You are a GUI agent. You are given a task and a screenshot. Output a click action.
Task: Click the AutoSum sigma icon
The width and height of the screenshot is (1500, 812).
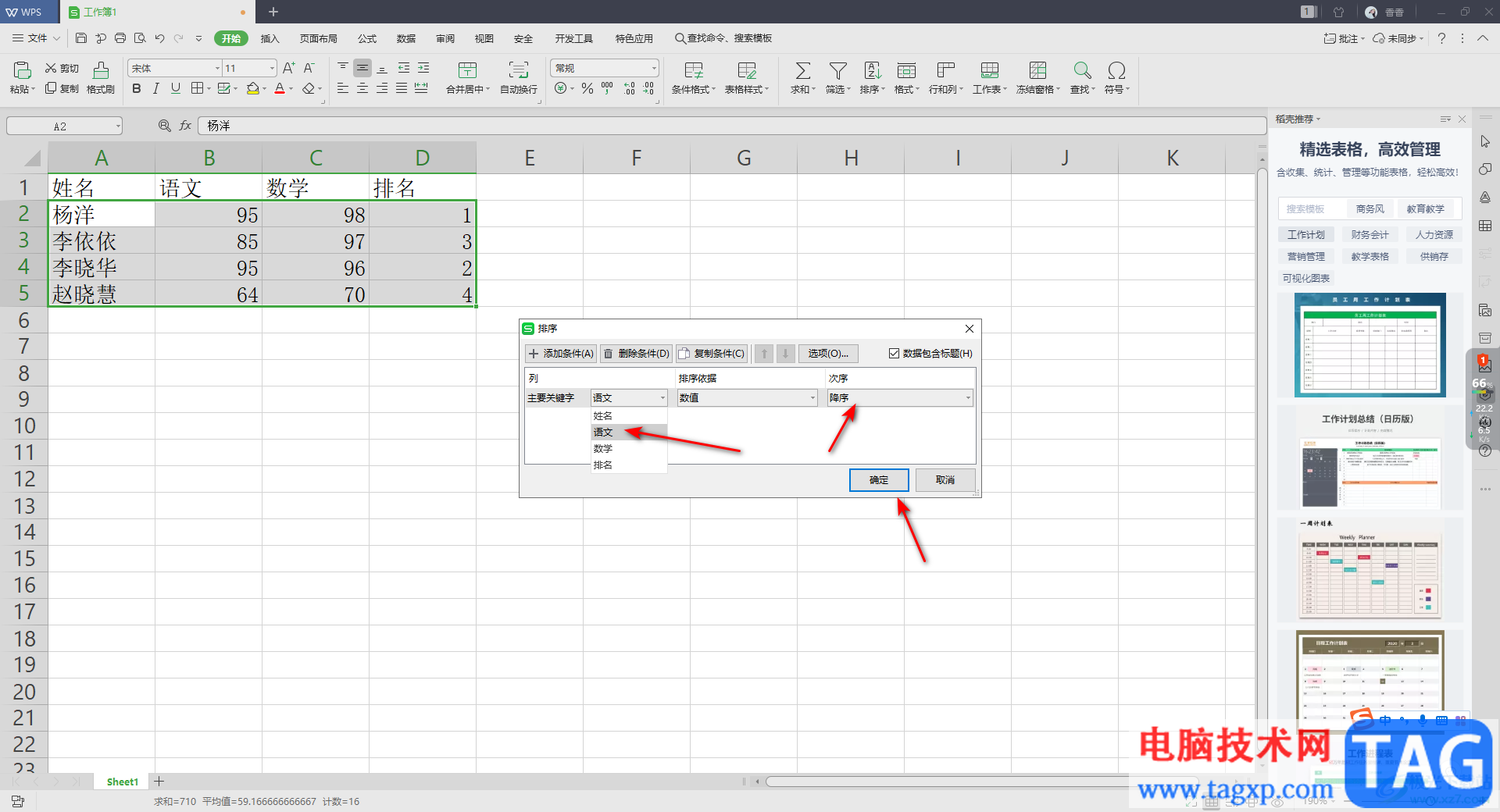[x=802, y=70]
